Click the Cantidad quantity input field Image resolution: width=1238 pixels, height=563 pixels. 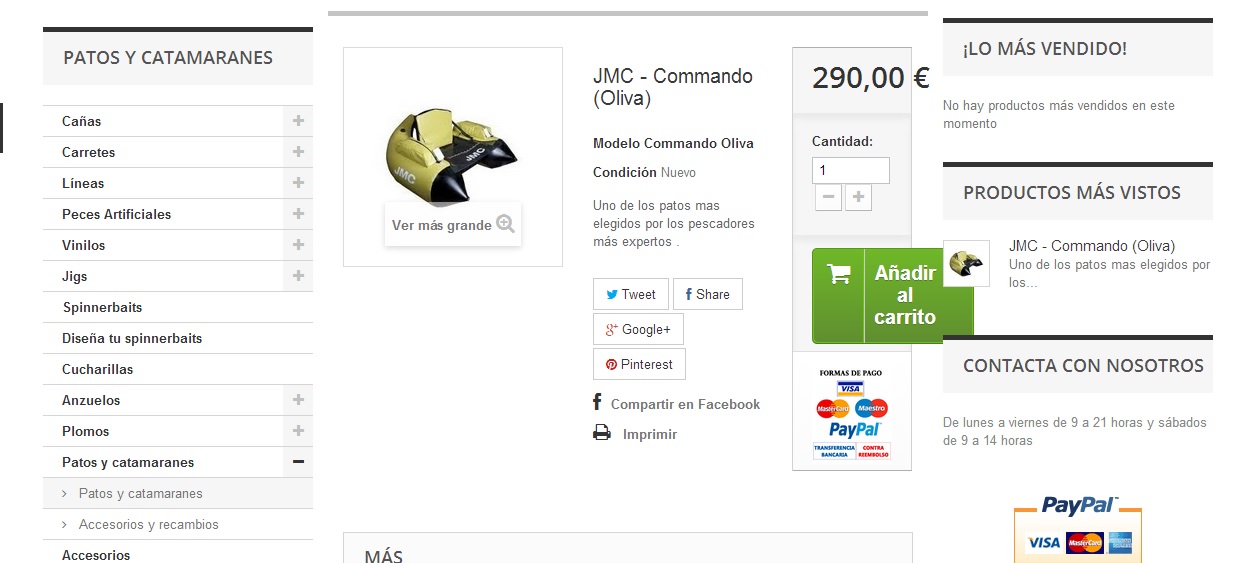851,170
